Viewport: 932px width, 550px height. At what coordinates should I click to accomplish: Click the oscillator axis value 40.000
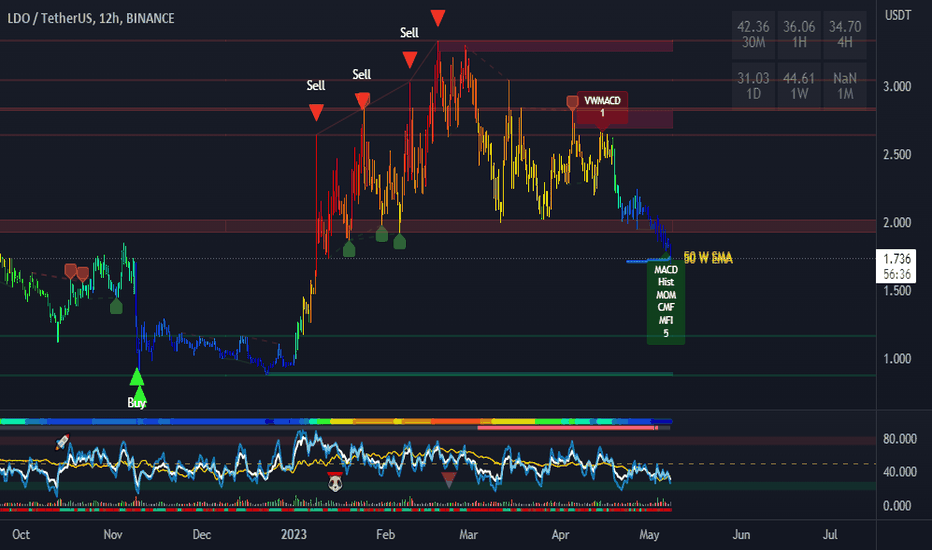click(900, 472)
